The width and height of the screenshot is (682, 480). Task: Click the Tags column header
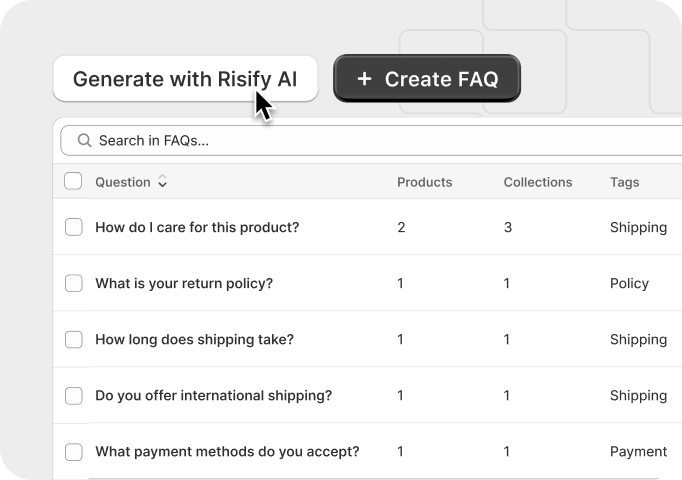click(x=624, y=182)
